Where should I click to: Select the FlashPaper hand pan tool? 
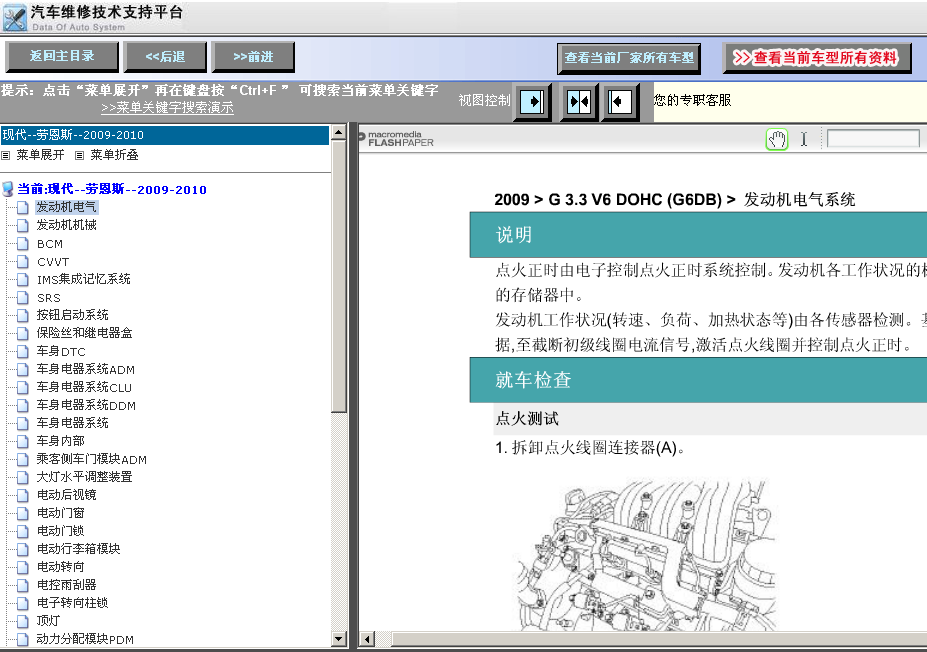click(x=777, y=140)
